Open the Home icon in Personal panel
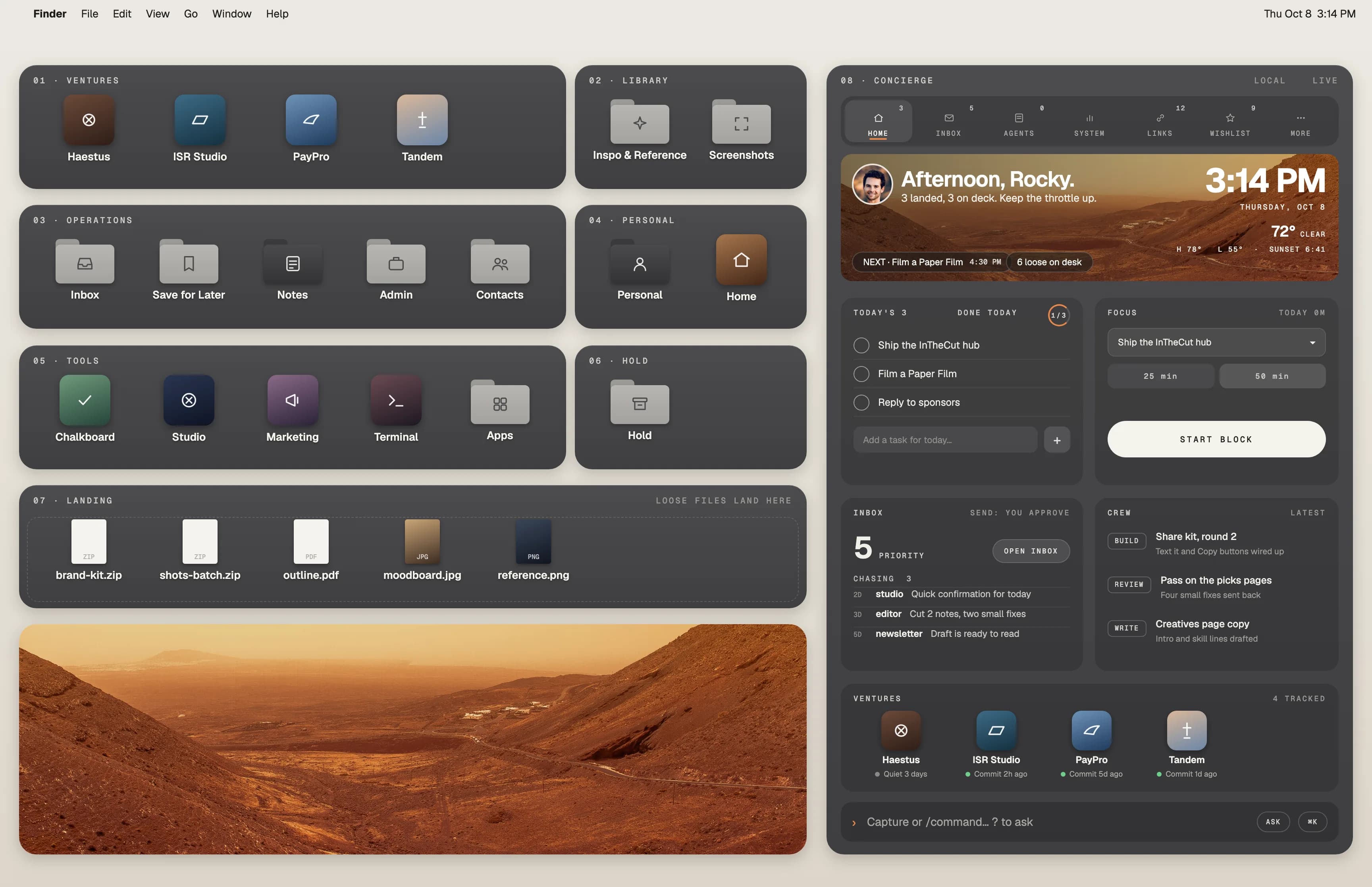The height and width of the screenshot is (887, 1372). (741, 260)
